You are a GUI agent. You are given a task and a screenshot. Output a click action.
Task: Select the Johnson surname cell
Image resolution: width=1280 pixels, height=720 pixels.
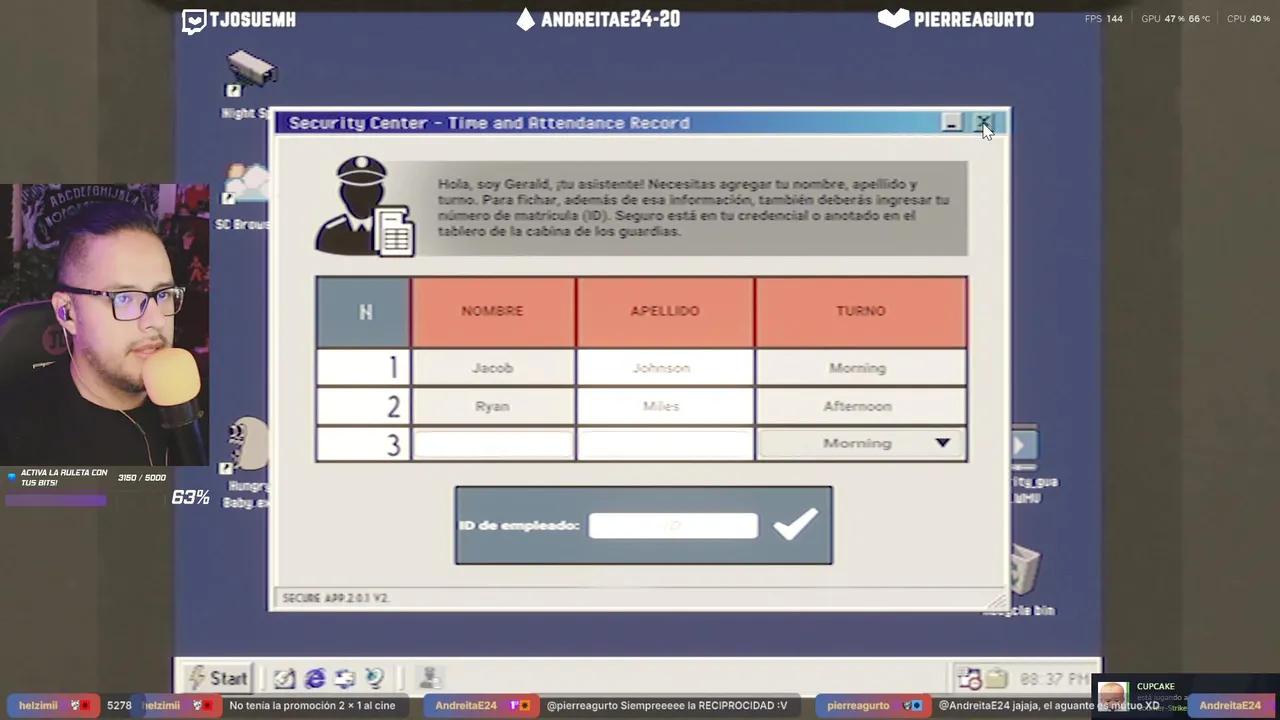pos(665,368)
